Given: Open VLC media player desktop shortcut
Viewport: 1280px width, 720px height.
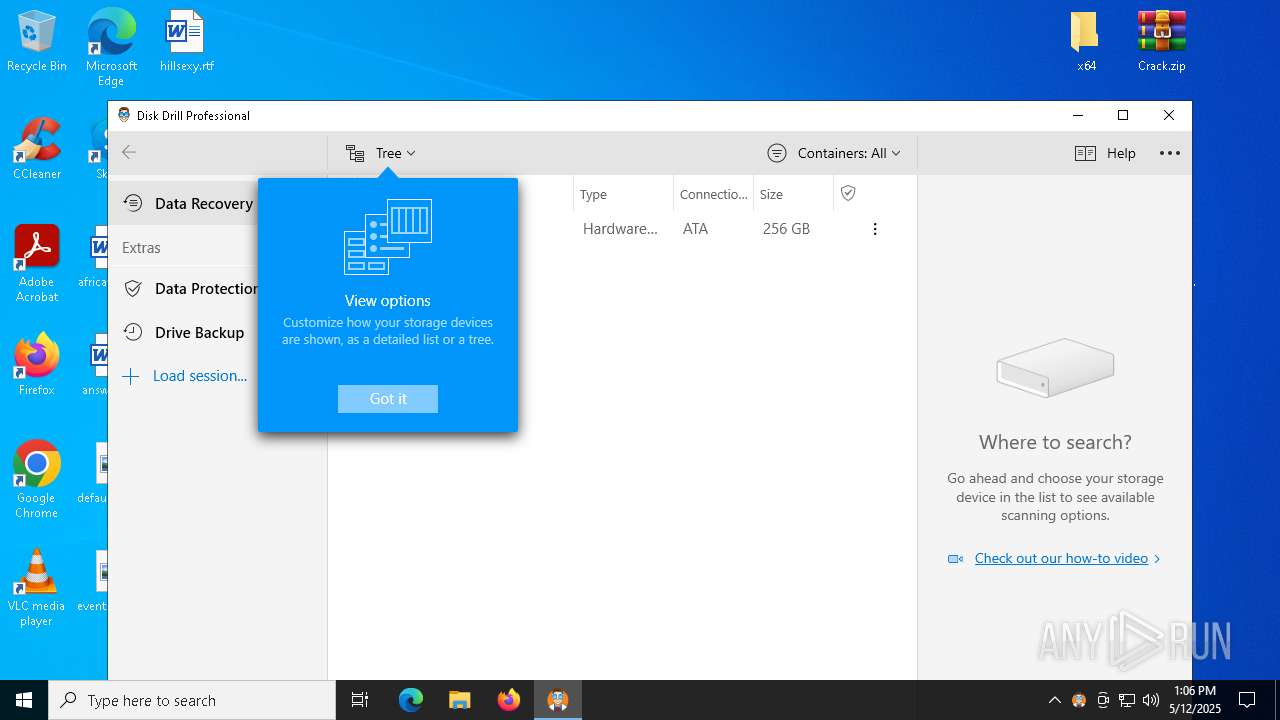Looking at the screenshot, I should [x=36, y=588].
